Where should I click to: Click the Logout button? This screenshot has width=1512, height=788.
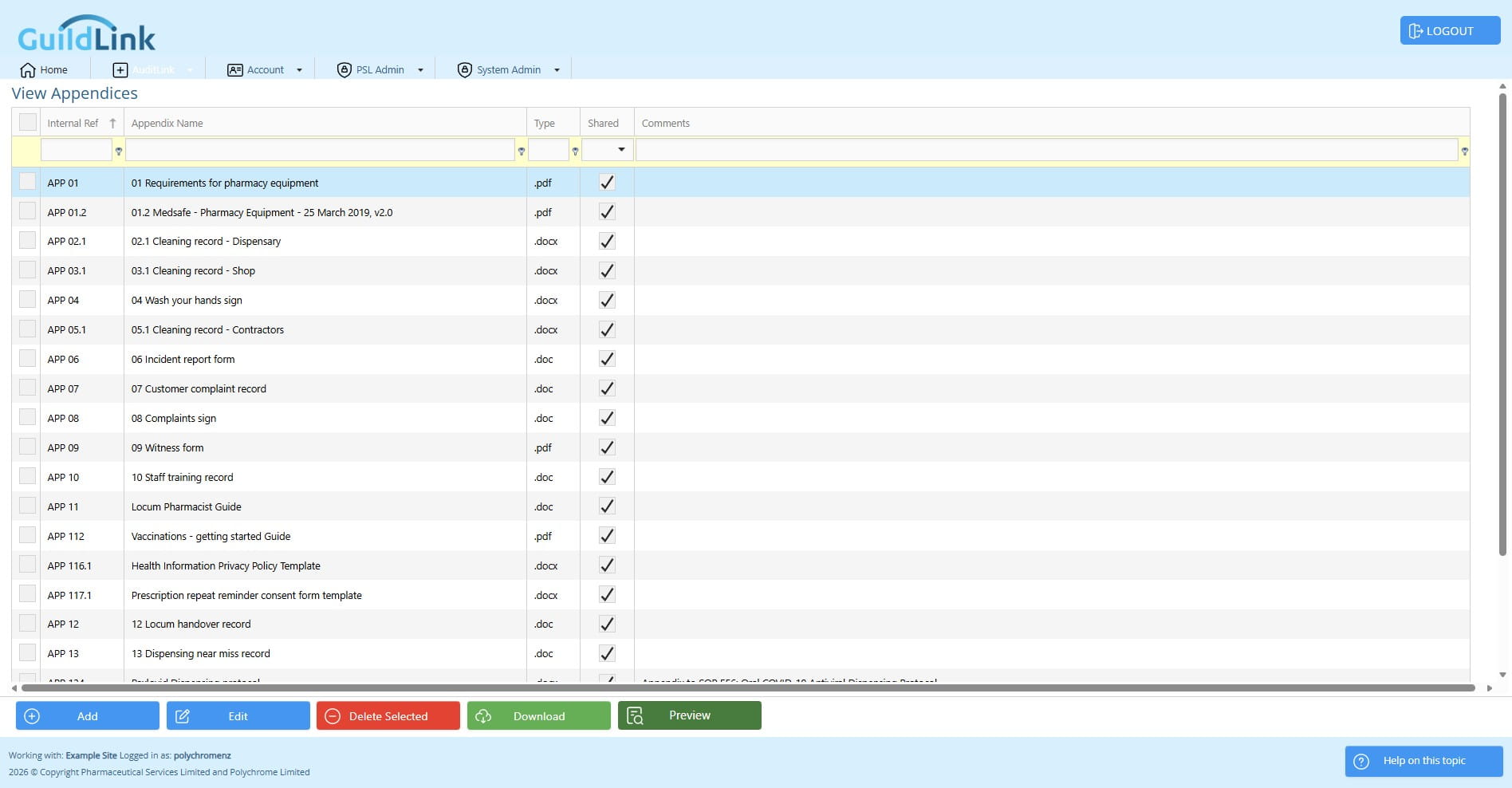coord(1451,31)
